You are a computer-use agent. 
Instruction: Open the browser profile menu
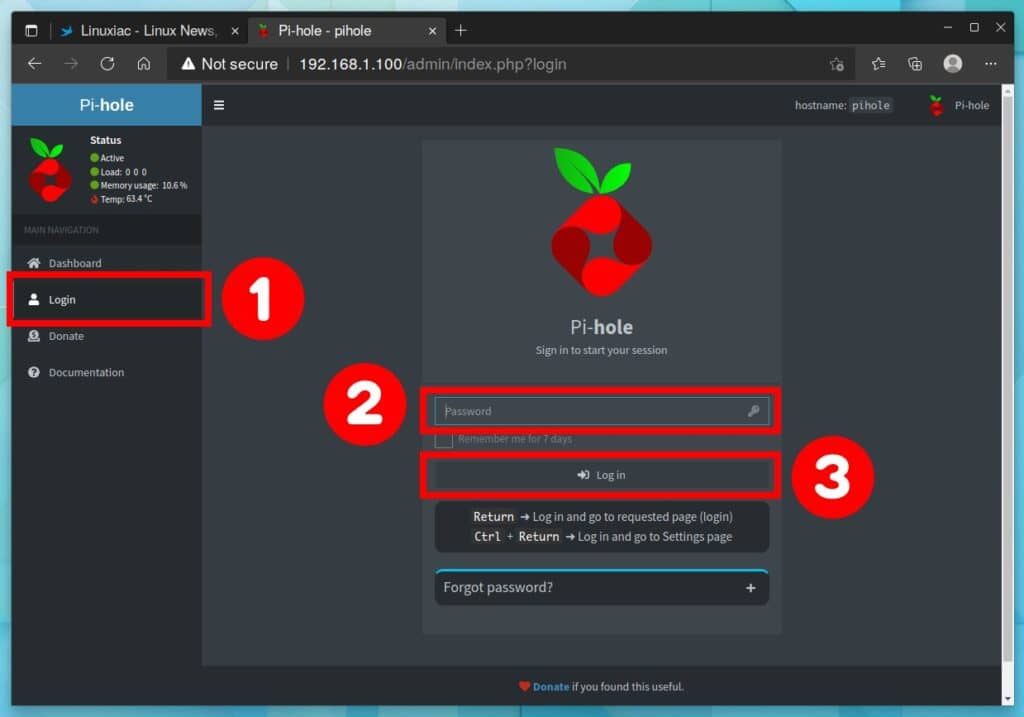pos(952,63)
